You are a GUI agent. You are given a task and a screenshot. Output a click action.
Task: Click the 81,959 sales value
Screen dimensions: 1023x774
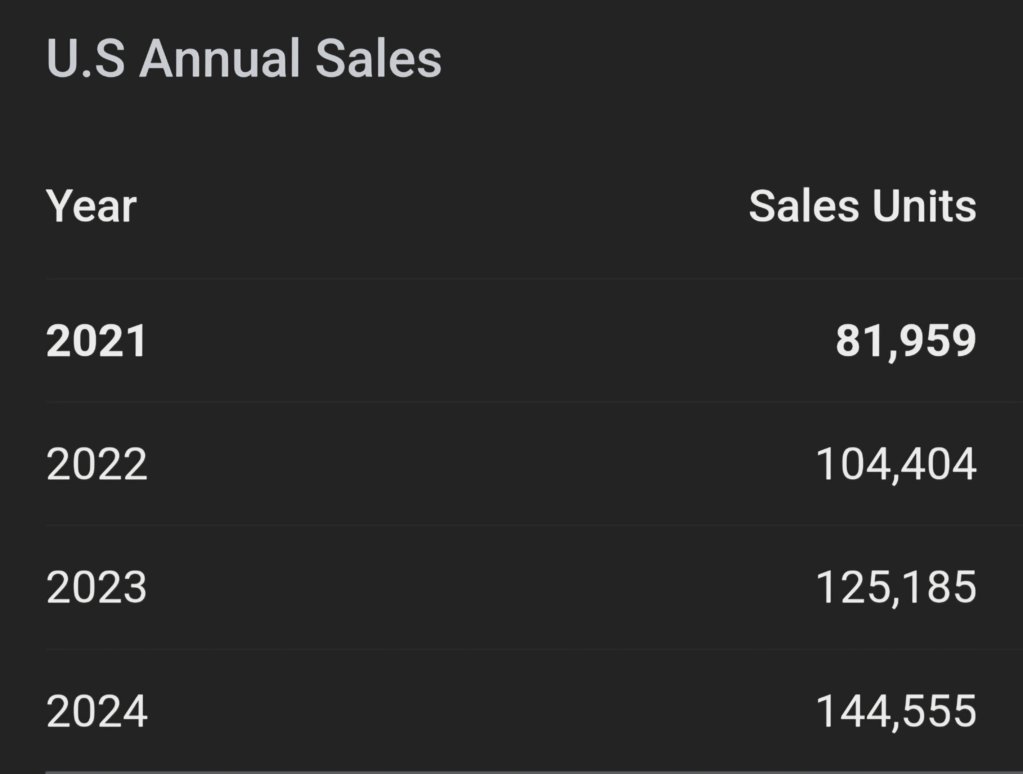pyautogui.click(x=906, y=341)
